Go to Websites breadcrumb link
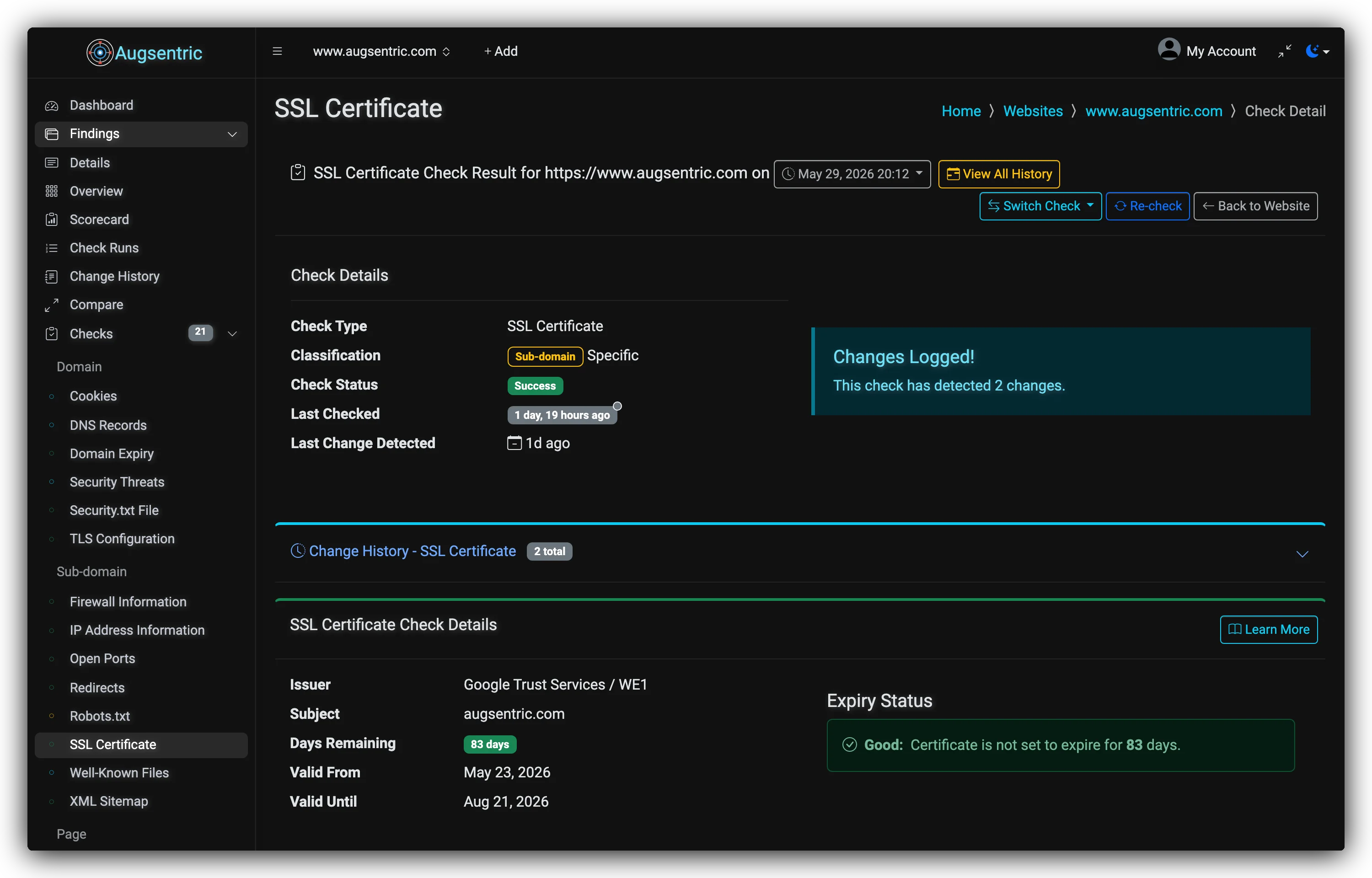This screenshot has height=878, width=1372. [x=1033, y=111]
